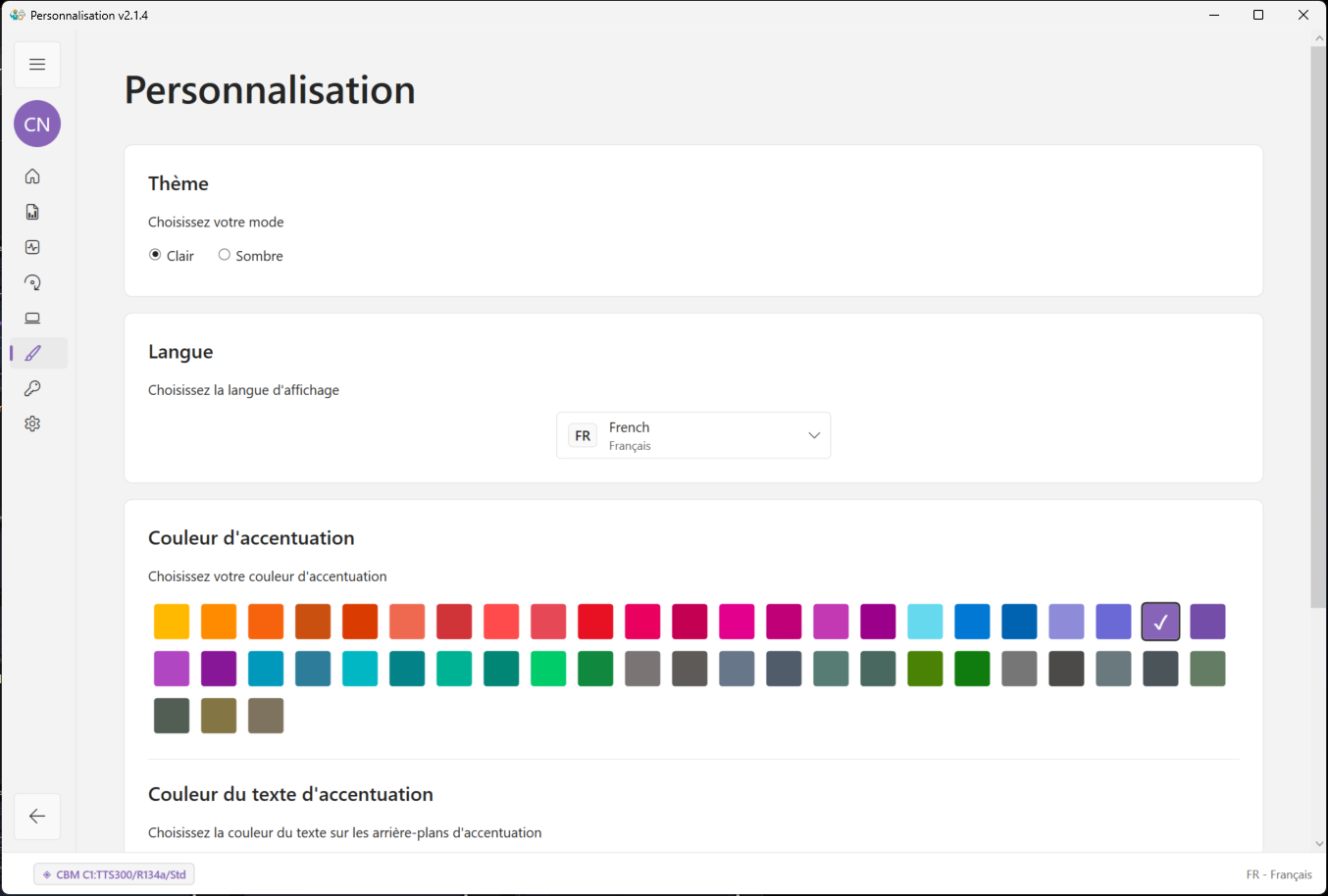The height and width of the screenshot is (896, 1328).
Task: Click the 'FR - Français' status bar text
Action: (x=1279, y=874)
